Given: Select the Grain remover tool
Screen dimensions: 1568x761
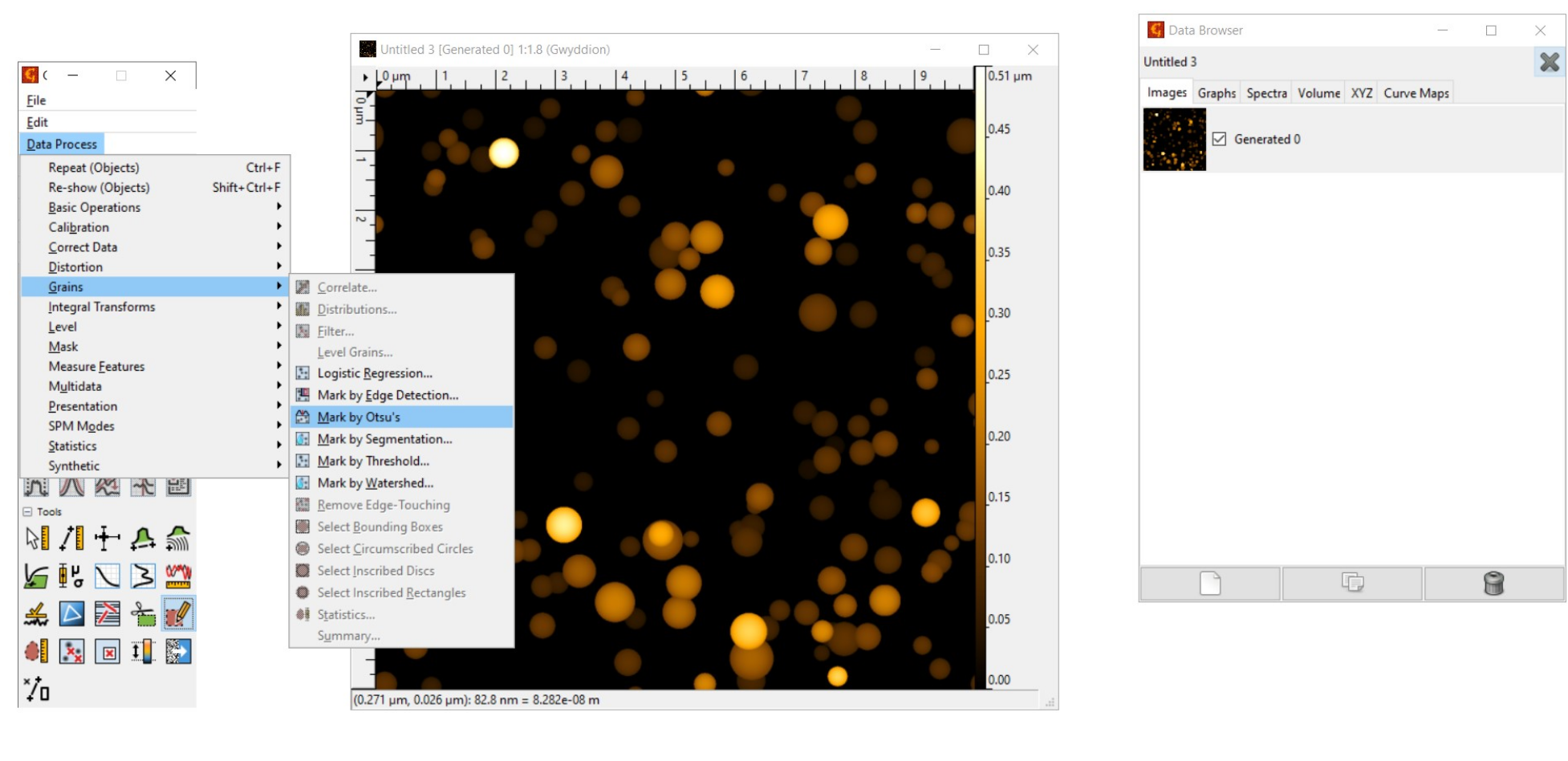Looking at the screenshot, I should (71, 651).
